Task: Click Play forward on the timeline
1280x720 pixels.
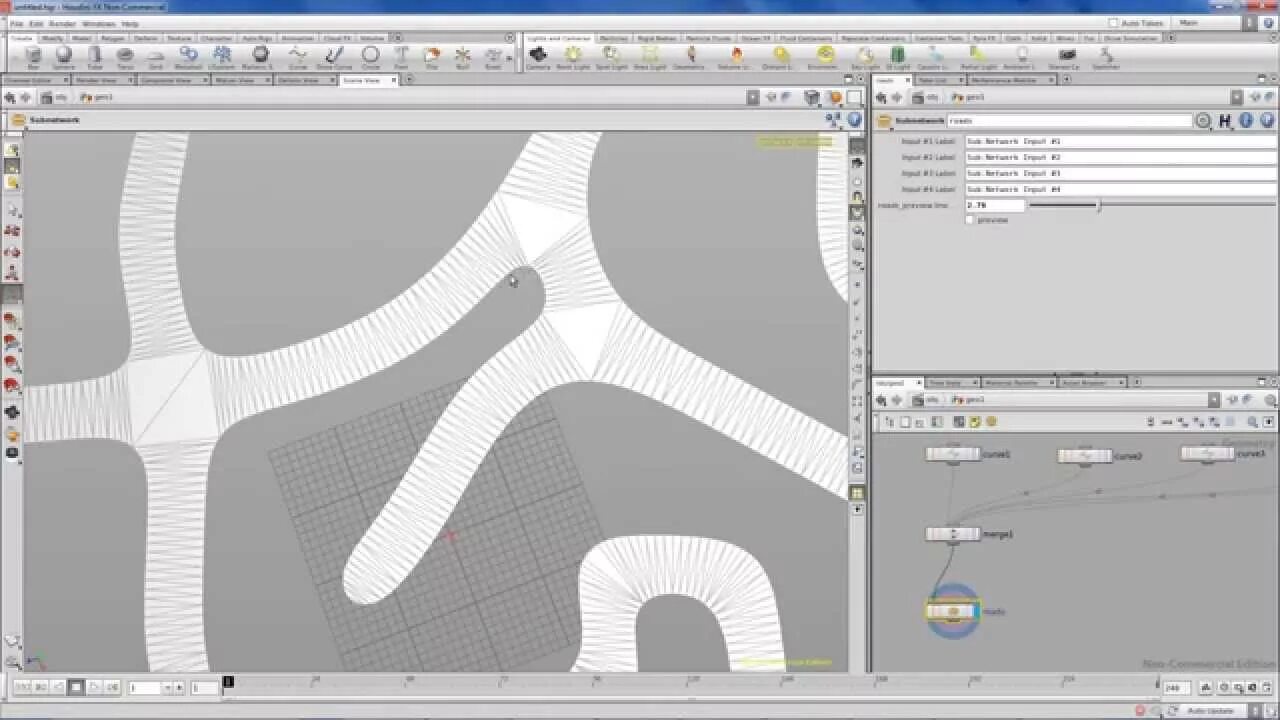Action: pyautogui.click(x=94, y=687)
